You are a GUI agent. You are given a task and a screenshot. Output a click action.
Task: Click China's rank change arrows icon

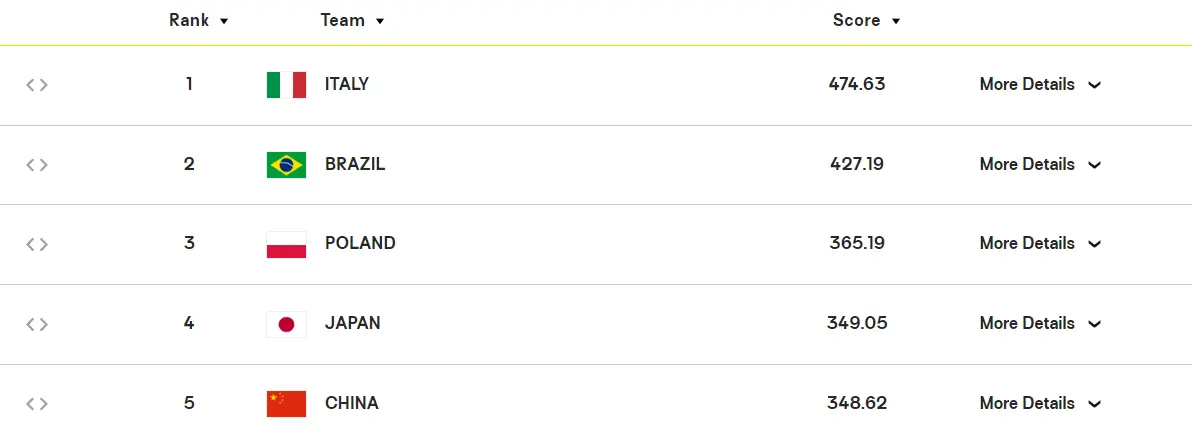click(x=37, y=404)
